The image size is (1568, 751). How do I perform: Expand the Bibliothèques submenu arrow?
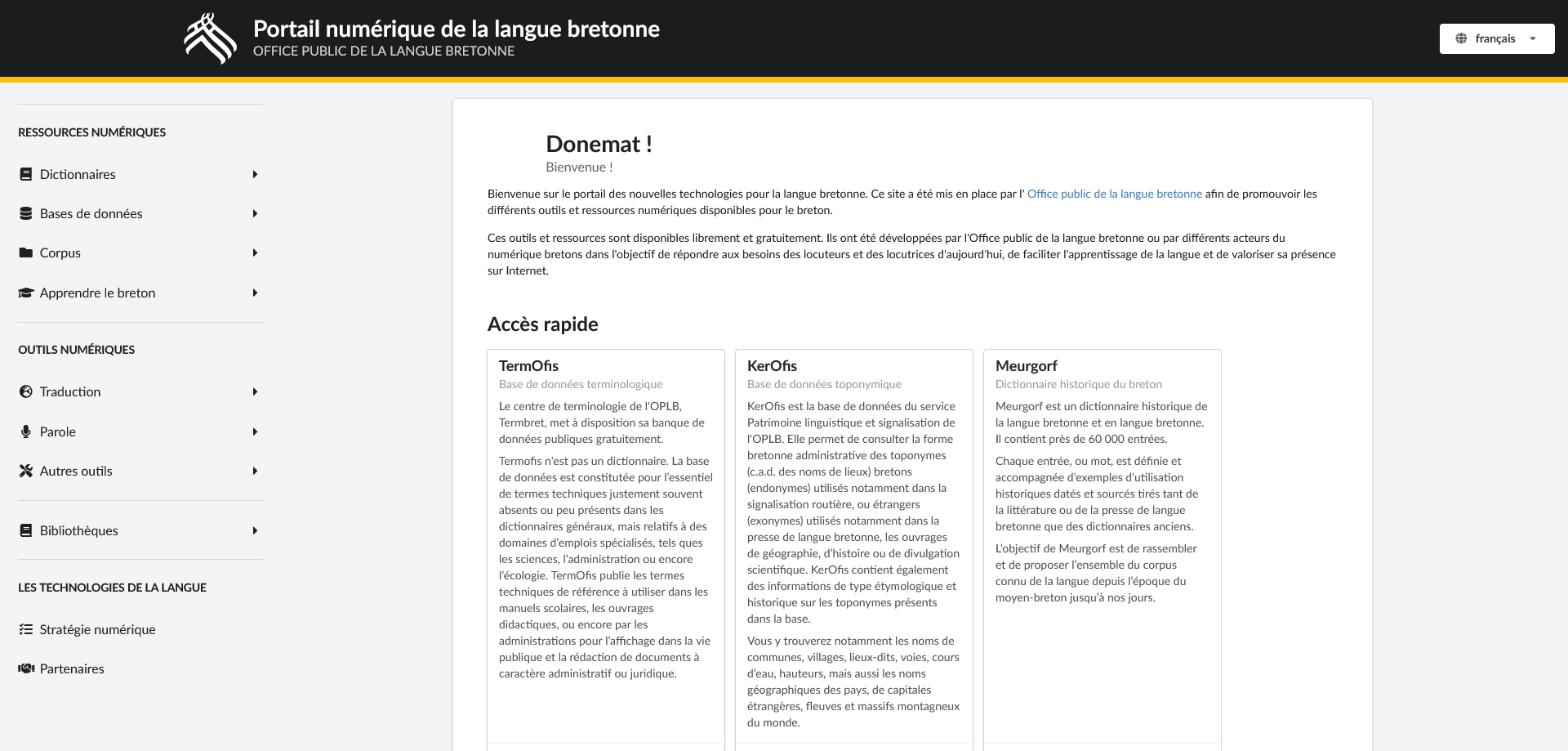[255, 530]
